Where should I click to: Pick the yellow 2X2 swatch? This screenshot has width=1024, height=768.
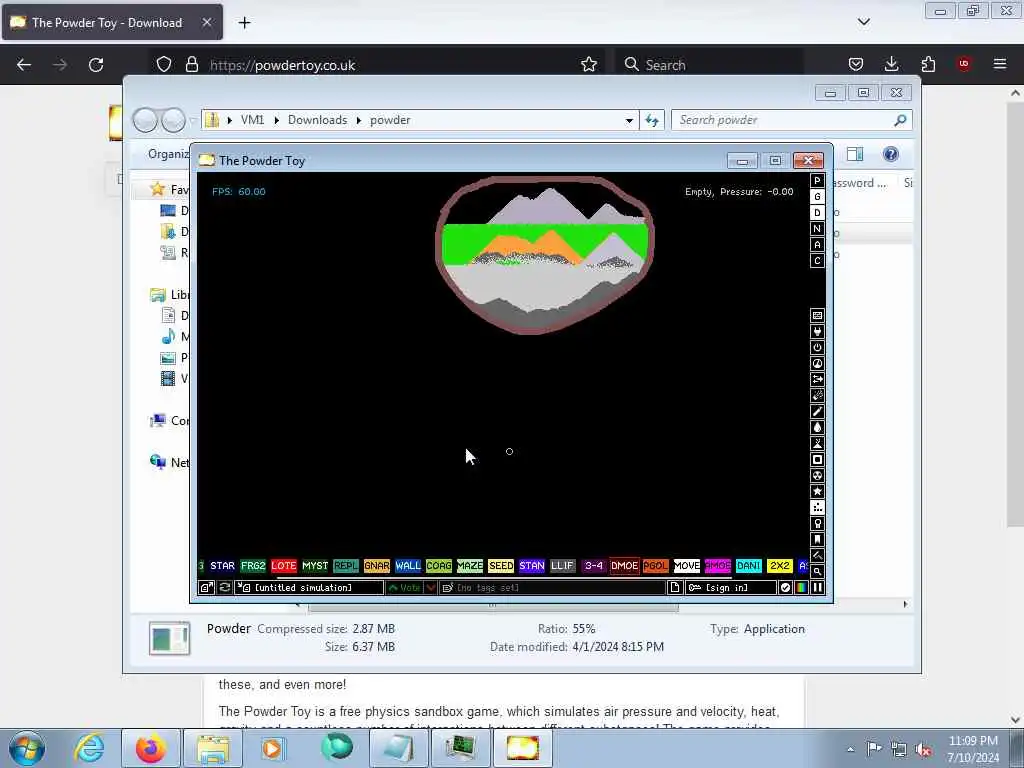coord(779,566)
